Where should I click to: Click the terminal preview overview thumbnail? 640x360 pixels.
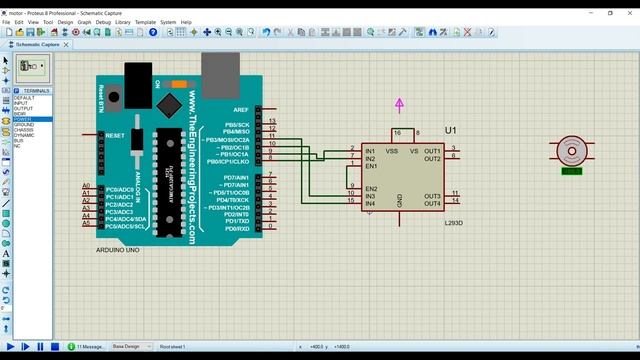33,68
